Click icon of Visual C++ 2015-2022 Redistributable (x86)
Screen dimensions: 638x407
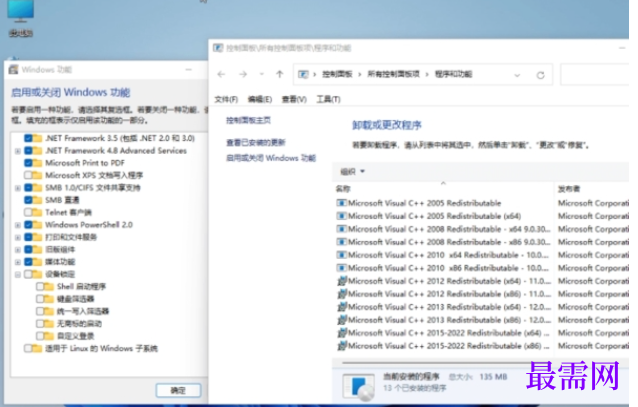point(342,346)
